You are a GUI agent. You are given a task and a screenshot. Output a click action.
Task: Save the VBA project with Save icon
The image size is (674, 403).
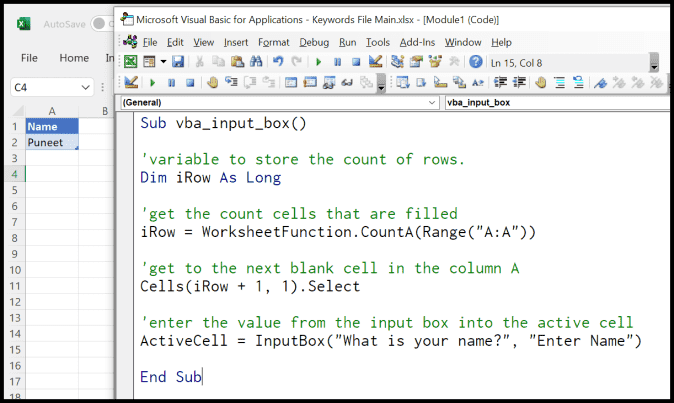[178, 62]
